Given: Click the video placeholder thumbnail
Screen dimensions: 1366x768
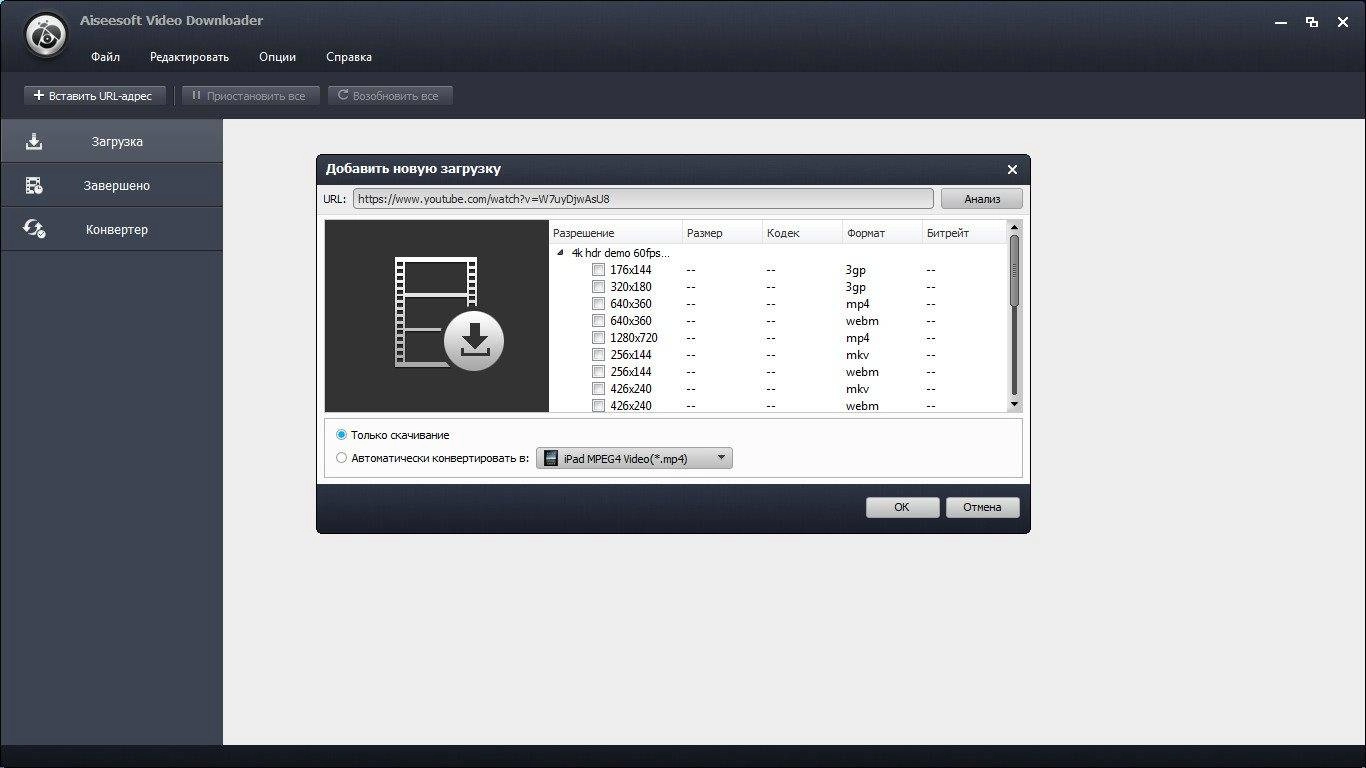Looking at the screenshot, I should (x=437, y=315).
